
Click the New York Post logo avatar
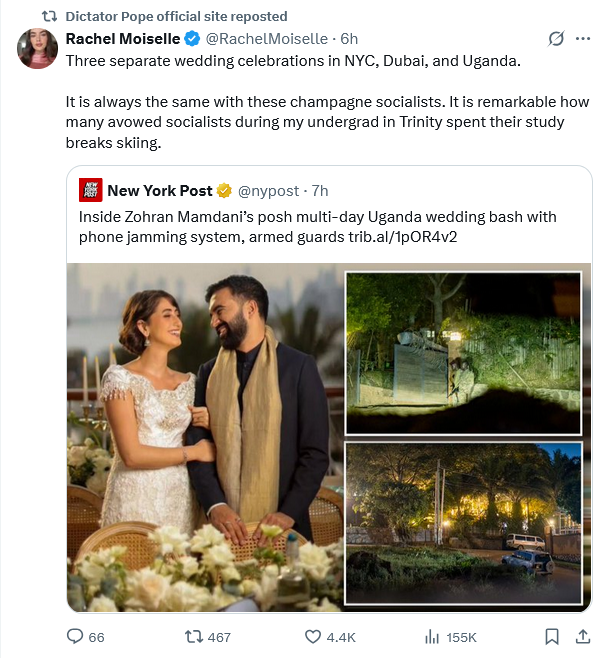[91, 190]
